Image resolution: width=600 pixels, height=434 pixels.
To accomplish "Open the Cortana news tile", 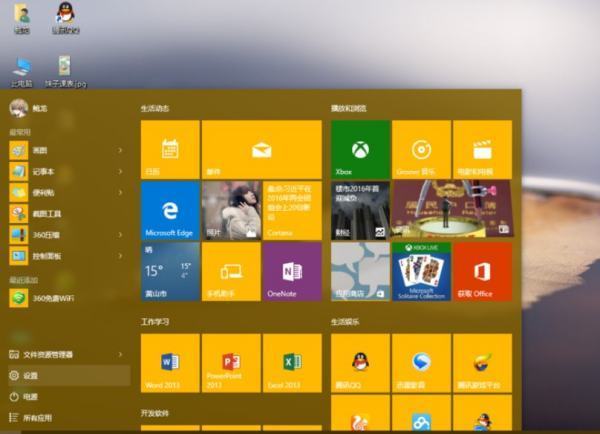I will [292, 210].
